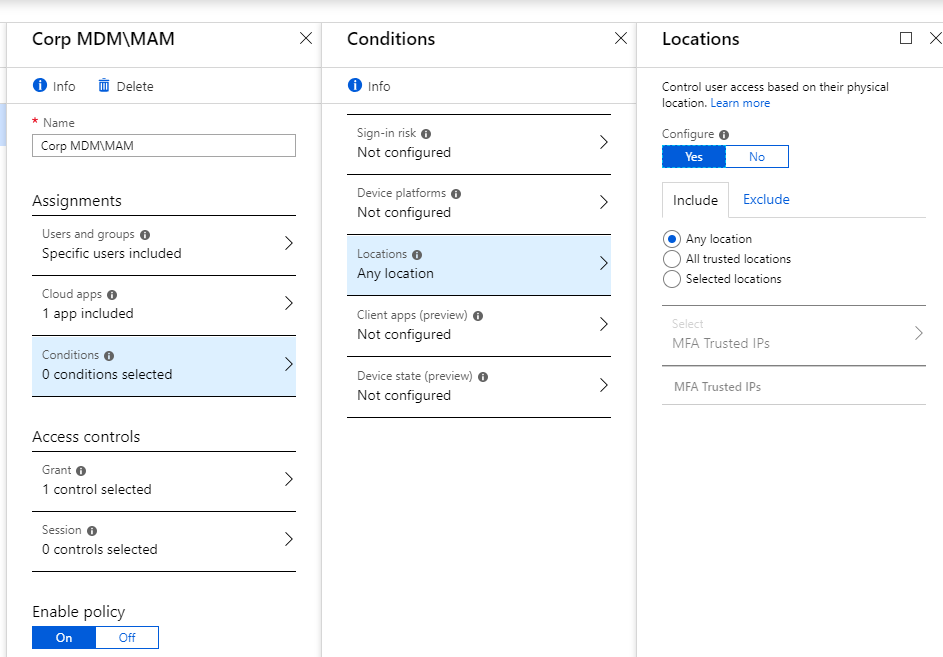Click Info icon in Corp MDM\MAM panel
The width and height of the screenshot is (943, 657).
tap(40, 86)
